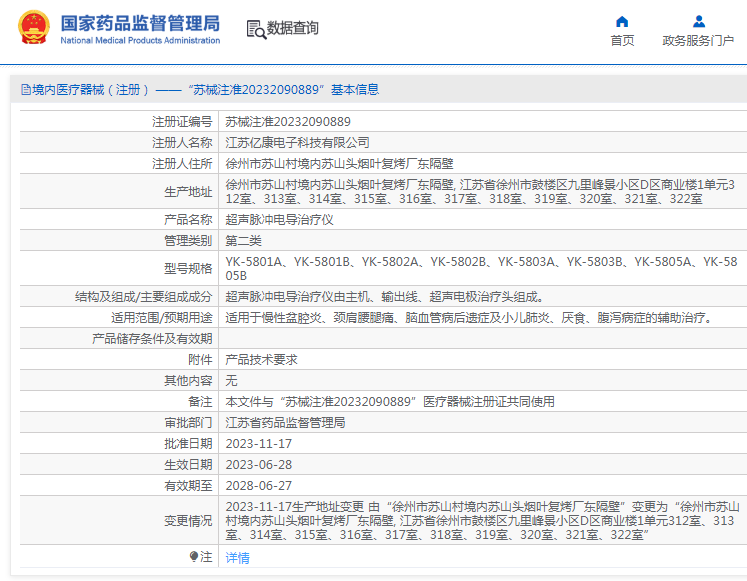This screenshot has width=747, height=581.
Task: Click the model list starting YK-5801A
Action: tap(481, 268)
